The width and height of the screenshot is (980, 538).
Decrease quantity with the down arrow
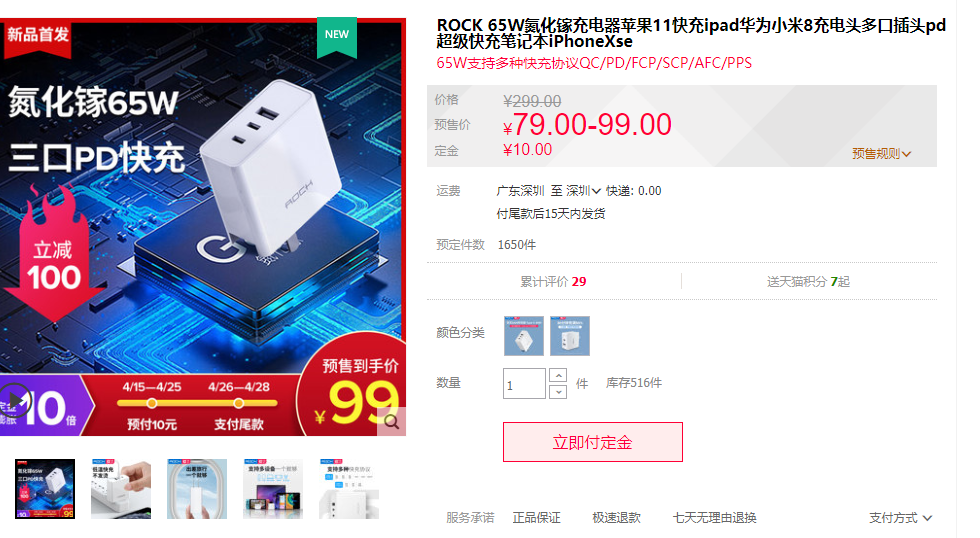558,392
